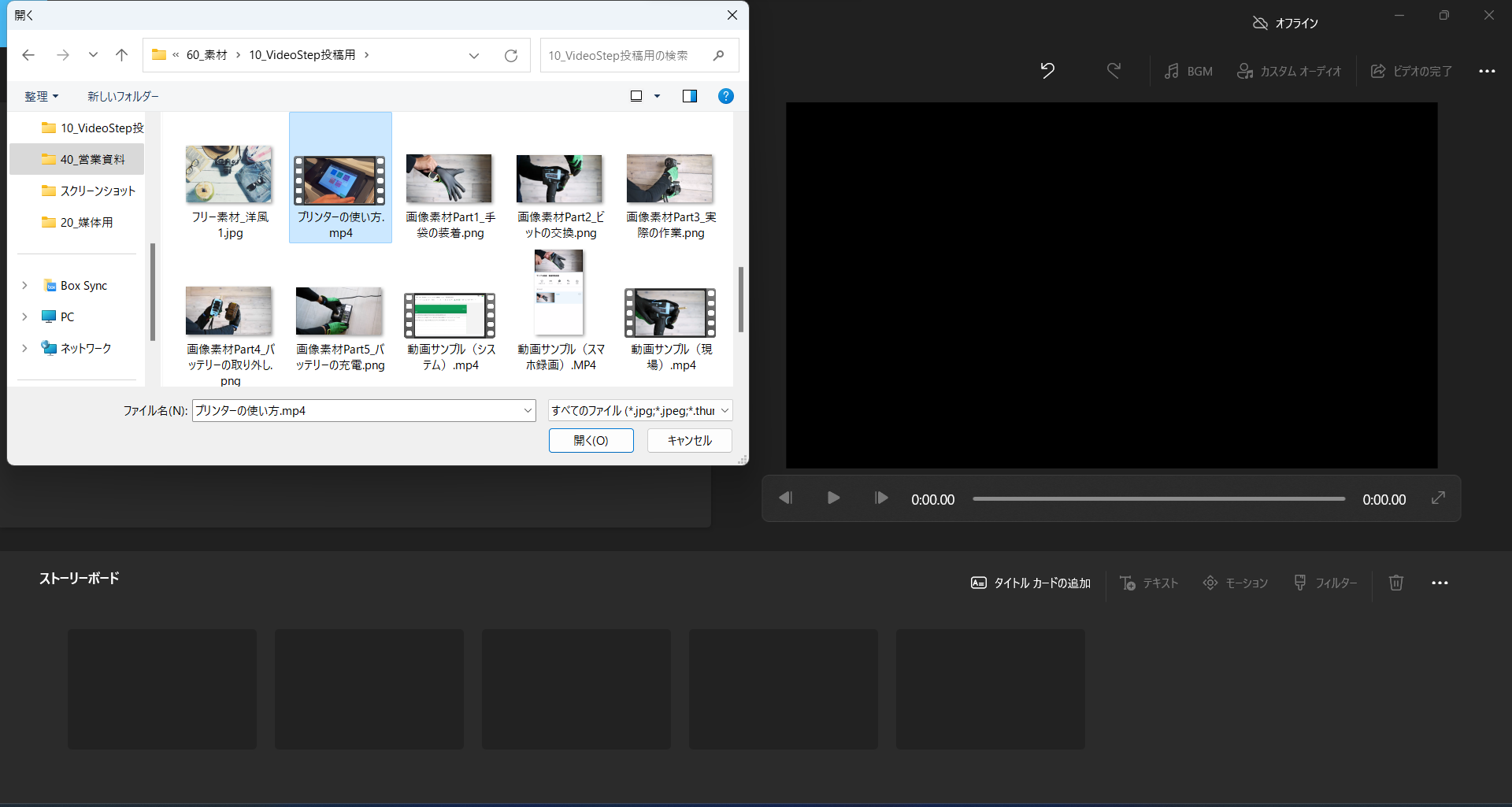This screenshot has width=1512, height=807.
Task: Click the undo arrow icon
Action: pos(1047,71)
